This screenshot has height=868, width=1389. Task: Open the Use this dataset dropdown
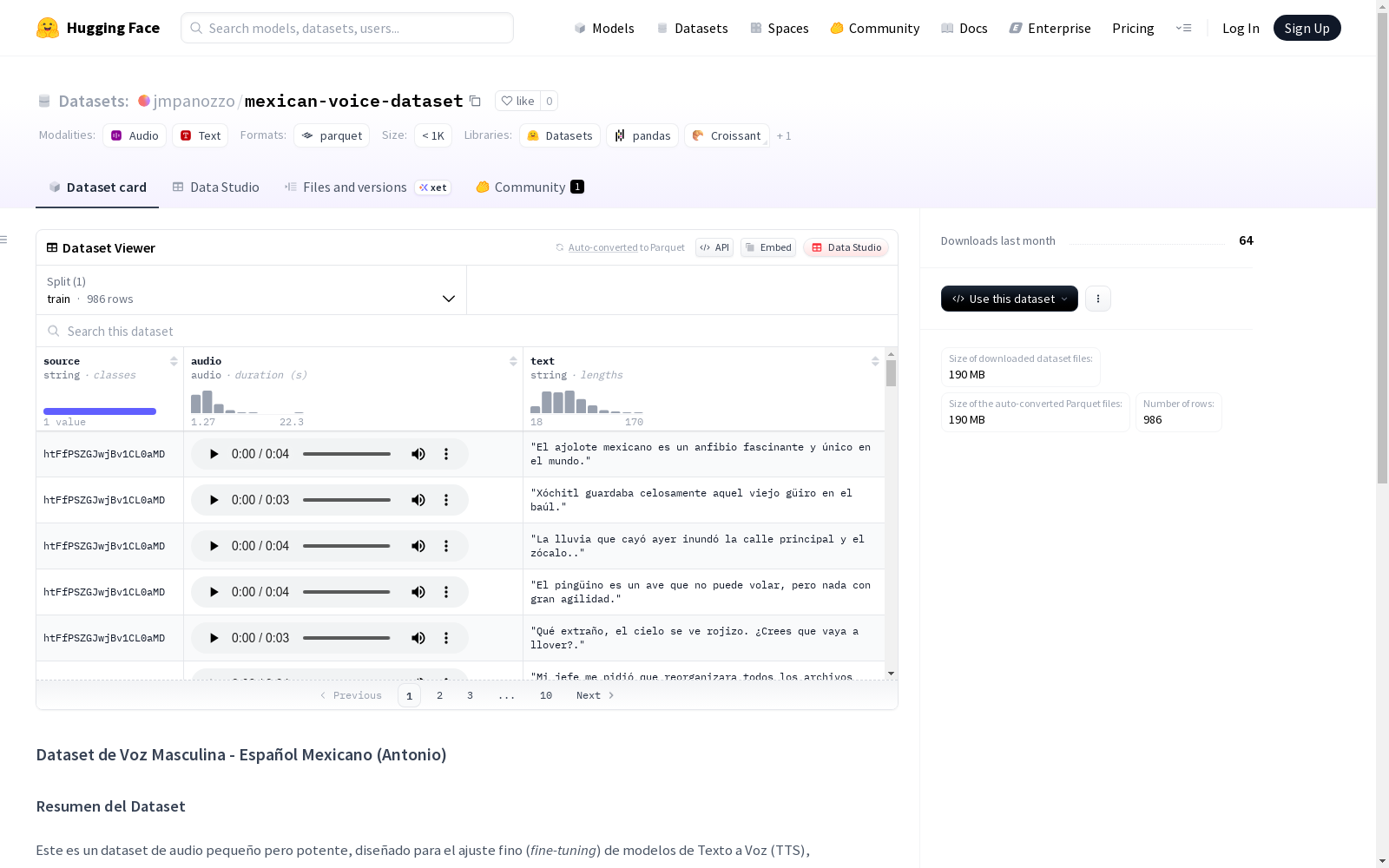[x=1010, y=299]
